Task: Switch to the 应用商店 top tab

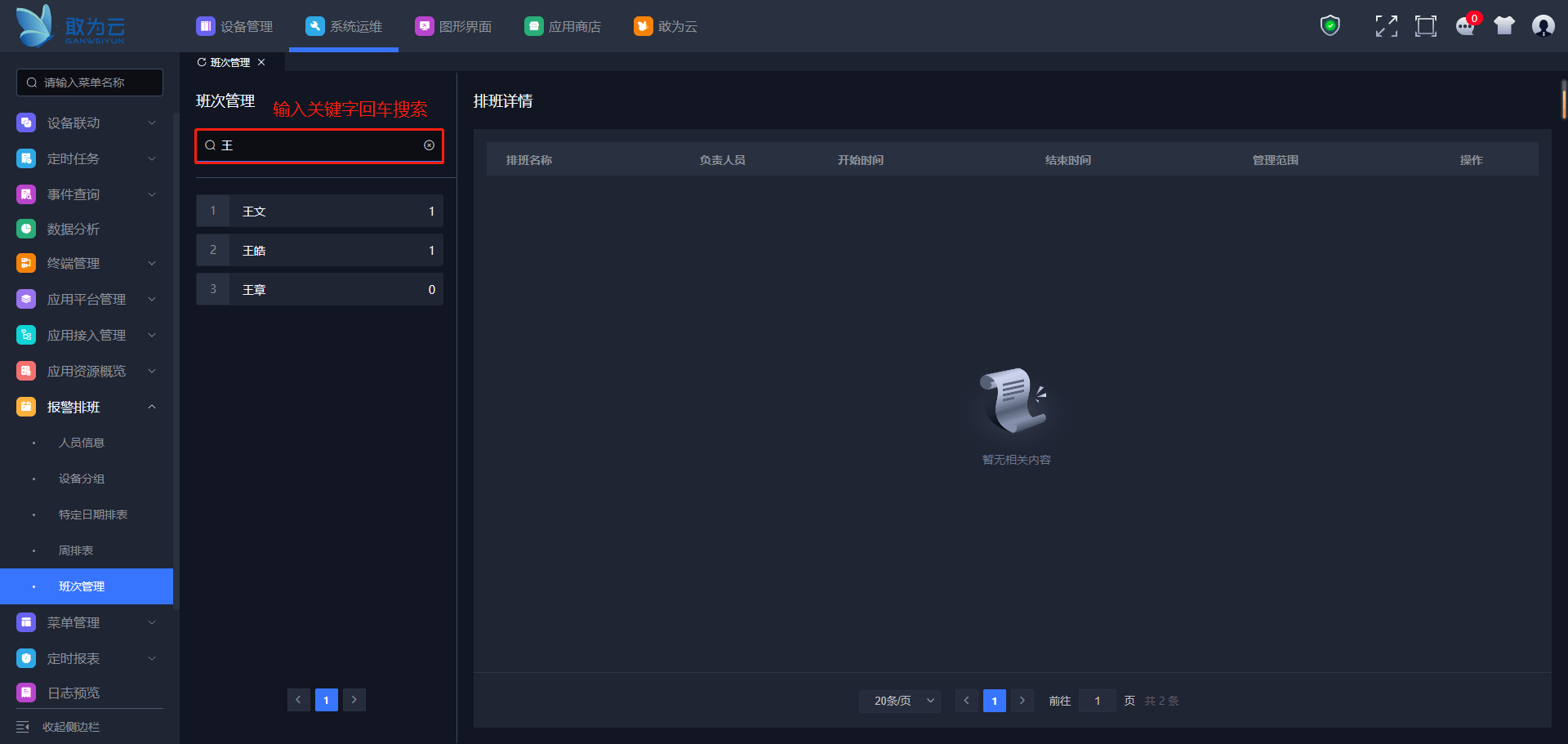Action: pyautogui.click(x=563, y=26)
